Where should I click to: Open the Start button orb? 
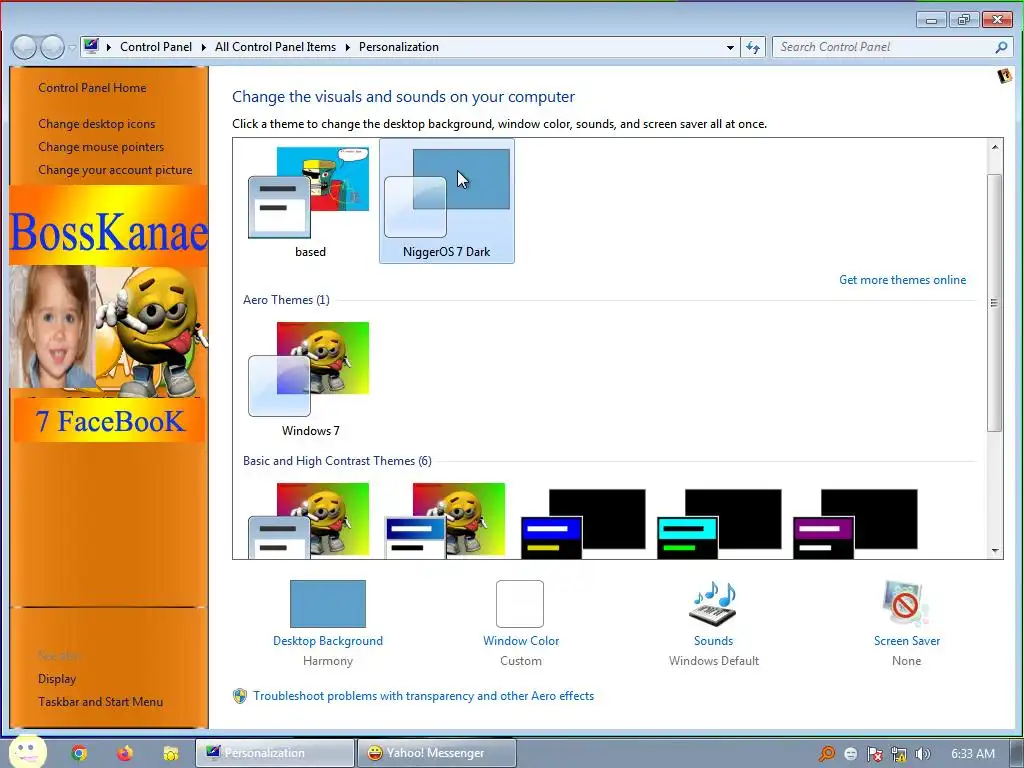[26, 752]
